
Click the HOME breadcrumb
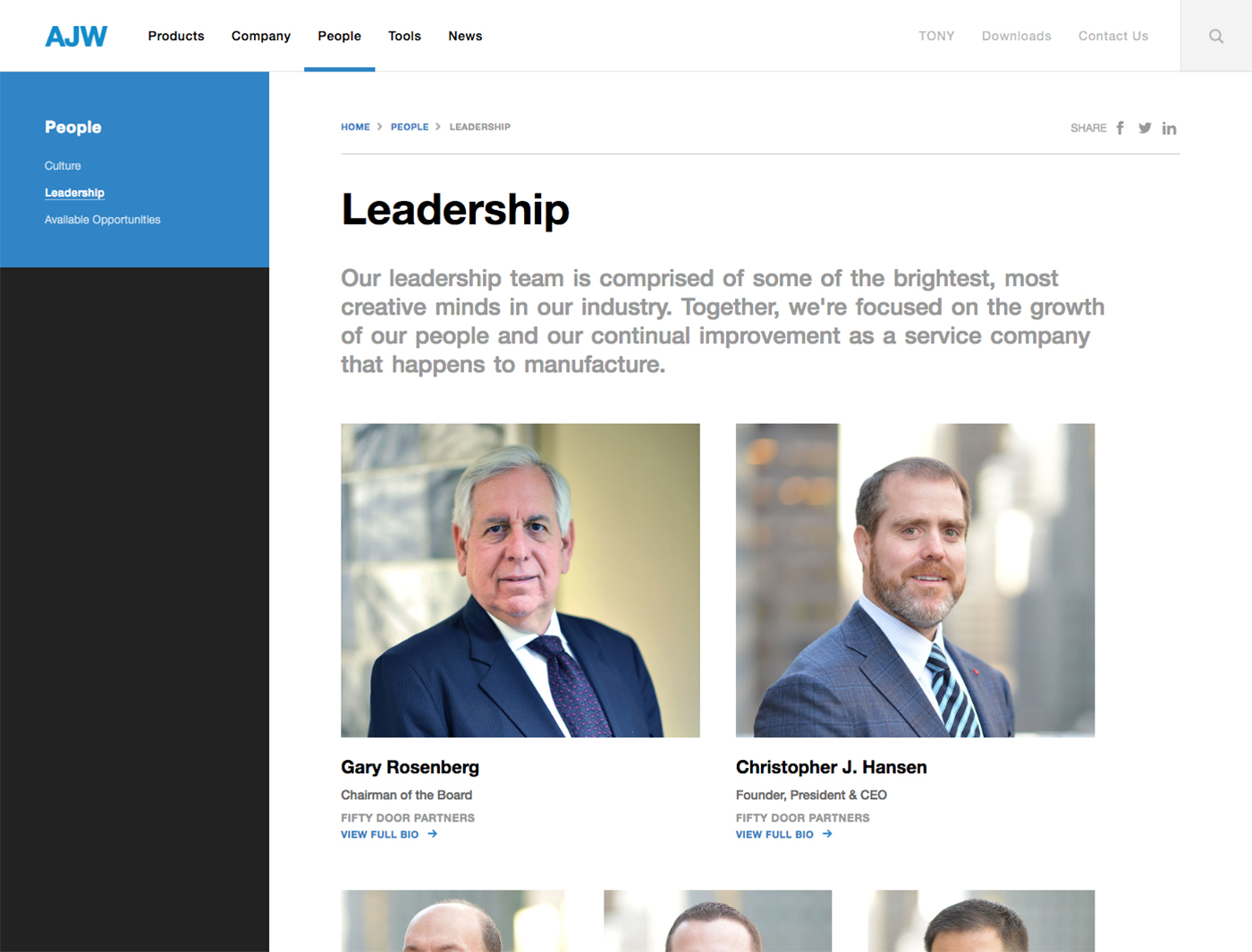[x=355, y=127]
